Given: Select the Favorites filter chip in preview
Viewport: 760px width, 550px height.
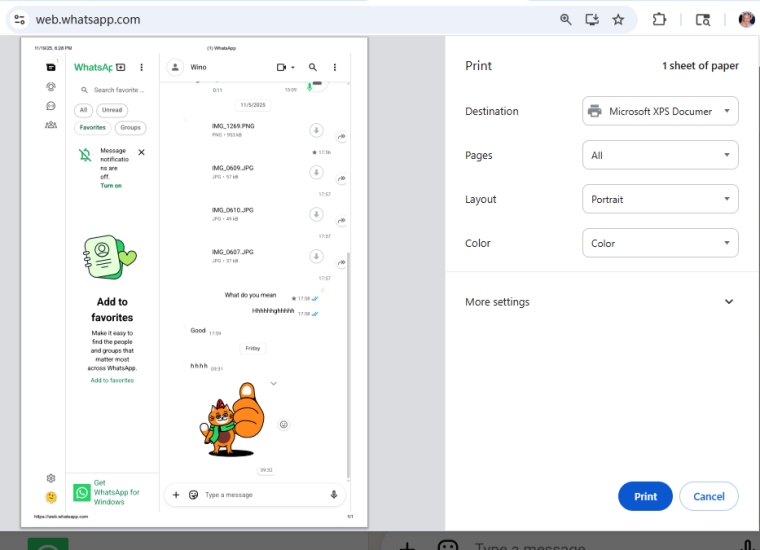Looking at the screenshot, I should (x=93, y=128).
